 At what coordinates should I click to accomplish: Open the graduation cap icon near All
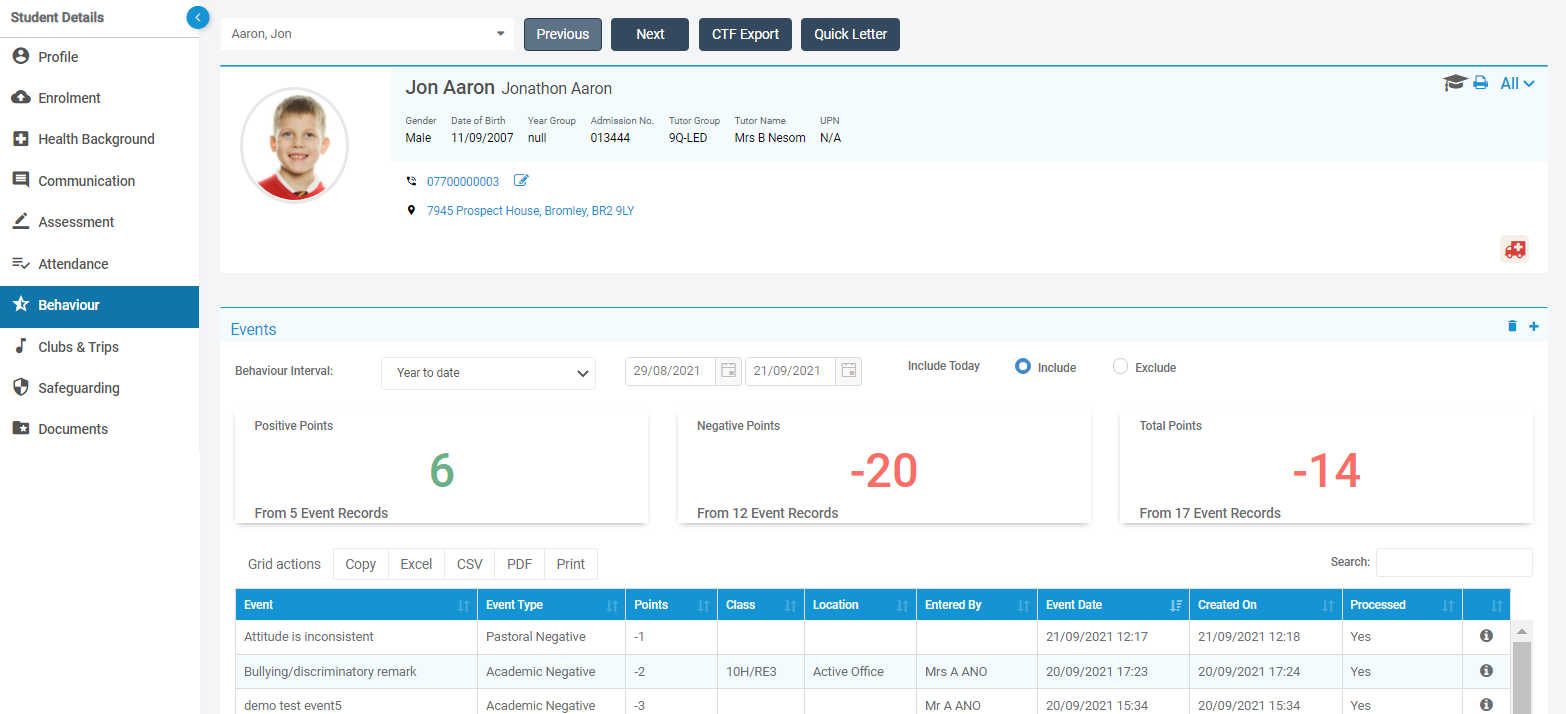coord(1455,83)
